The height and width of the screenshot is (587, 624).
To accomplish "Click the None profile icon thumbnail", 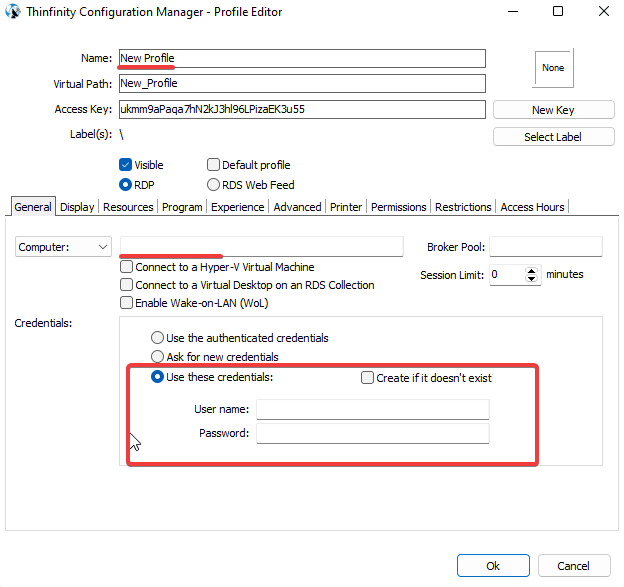I will click(553, 68).
